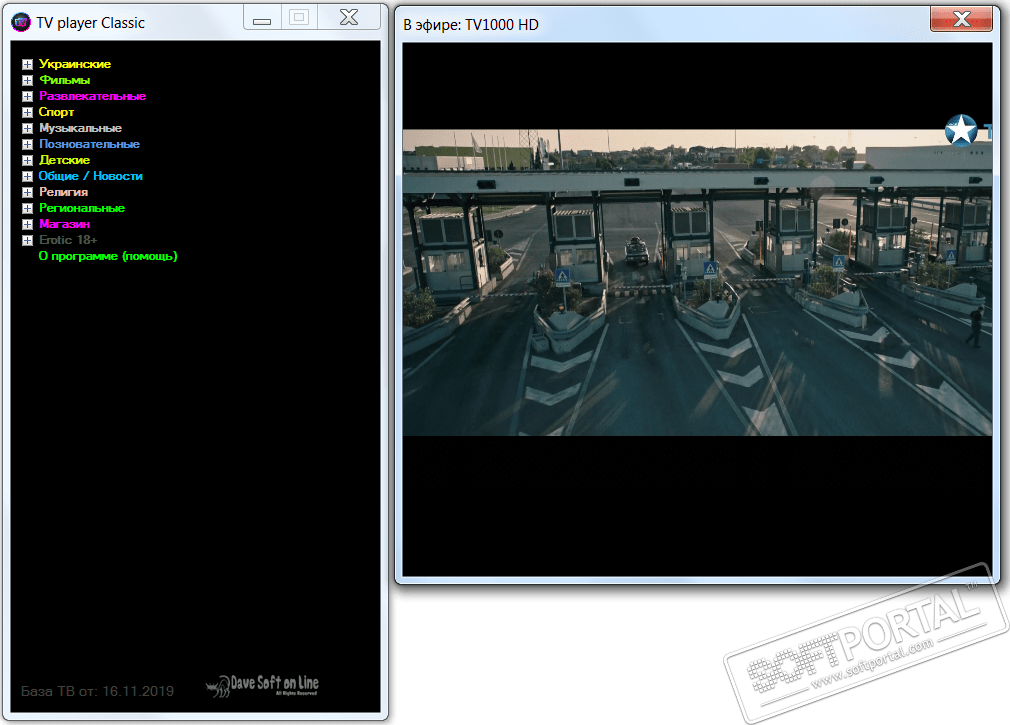Click the TV player Classic app icon
The height and width of the screenshot is (725, 1010).
[x=22, y=22]
